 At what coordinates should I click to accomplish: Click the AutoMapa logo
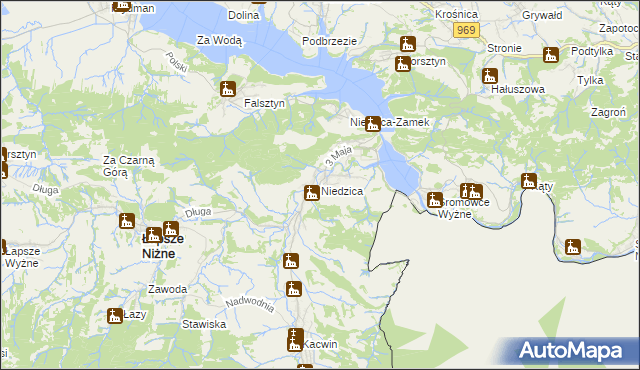570,350
